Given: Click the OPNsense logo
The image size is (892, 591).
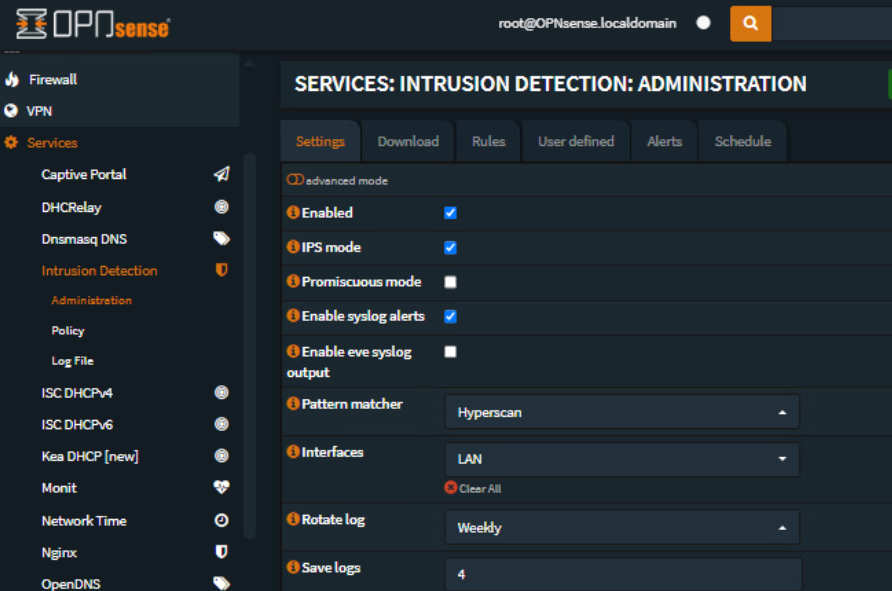Looking at the screenshot, I should 93,24.
